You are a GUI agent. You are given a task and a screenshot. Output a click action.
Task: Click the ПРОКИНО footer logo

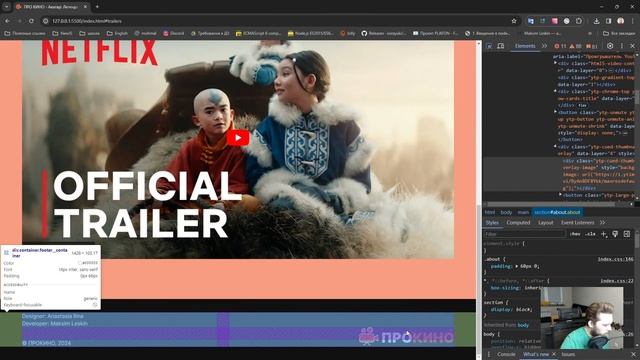(407, 337)
